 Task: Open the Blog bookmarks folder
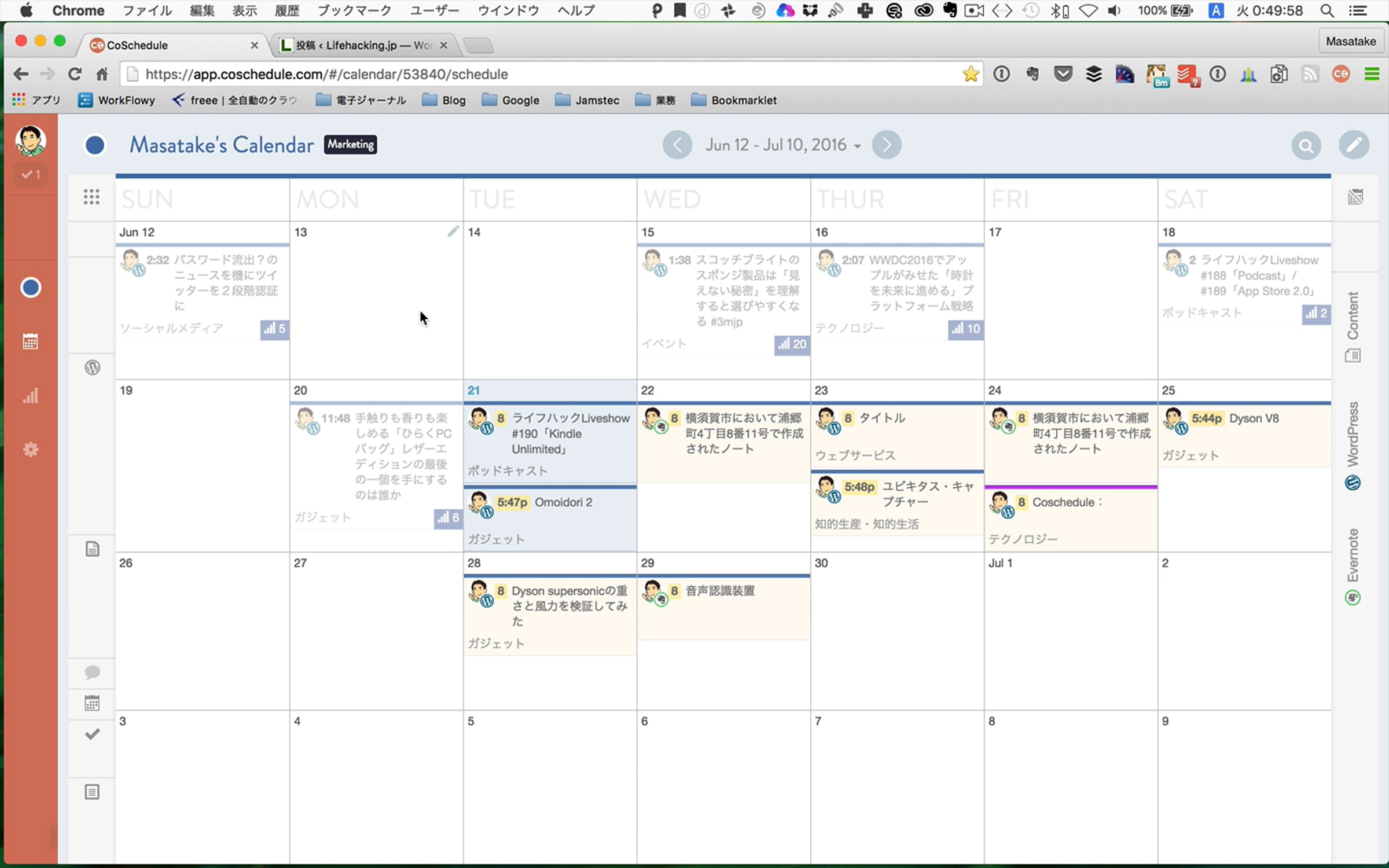(444, 100)
